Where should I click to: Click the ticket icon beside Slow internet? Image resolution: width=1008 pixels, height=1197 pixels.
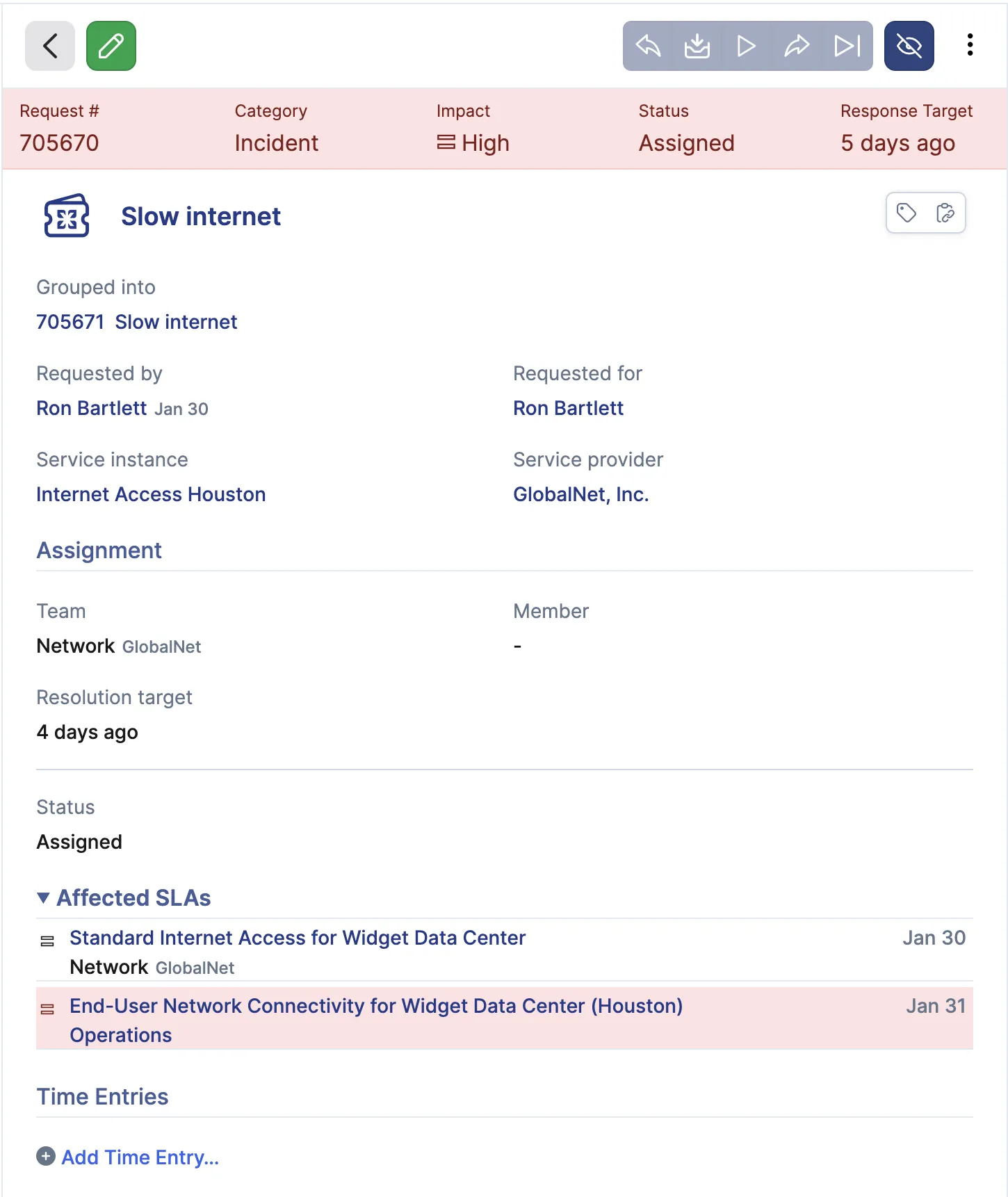tap(67, 215)
